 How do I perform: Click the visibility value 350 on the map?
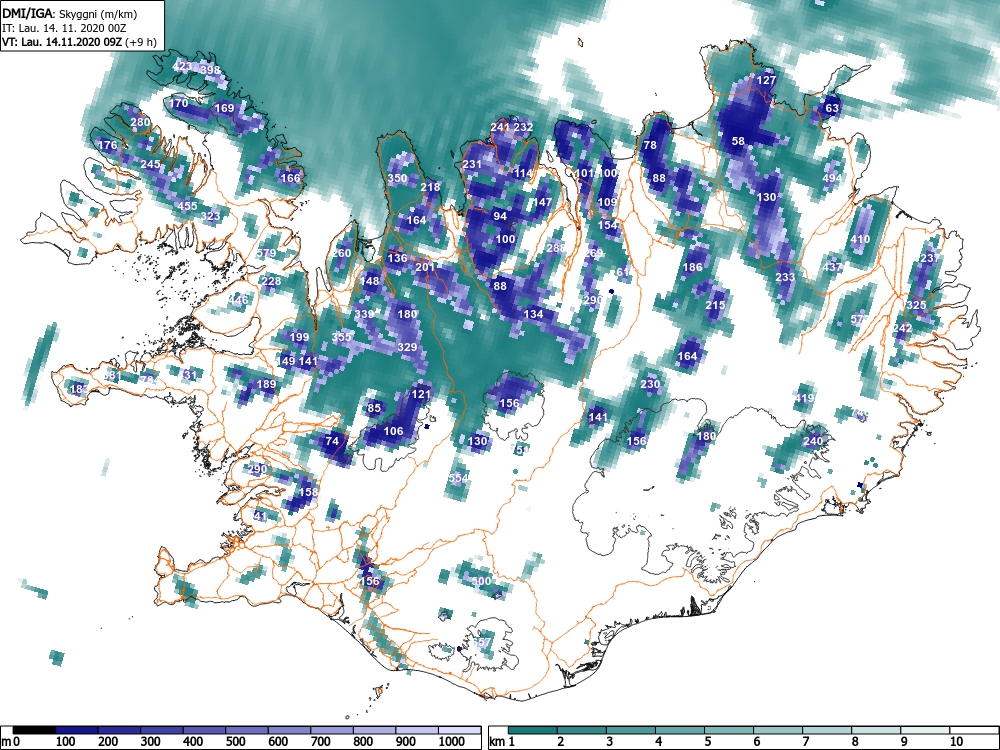click(x=397, y=178)
